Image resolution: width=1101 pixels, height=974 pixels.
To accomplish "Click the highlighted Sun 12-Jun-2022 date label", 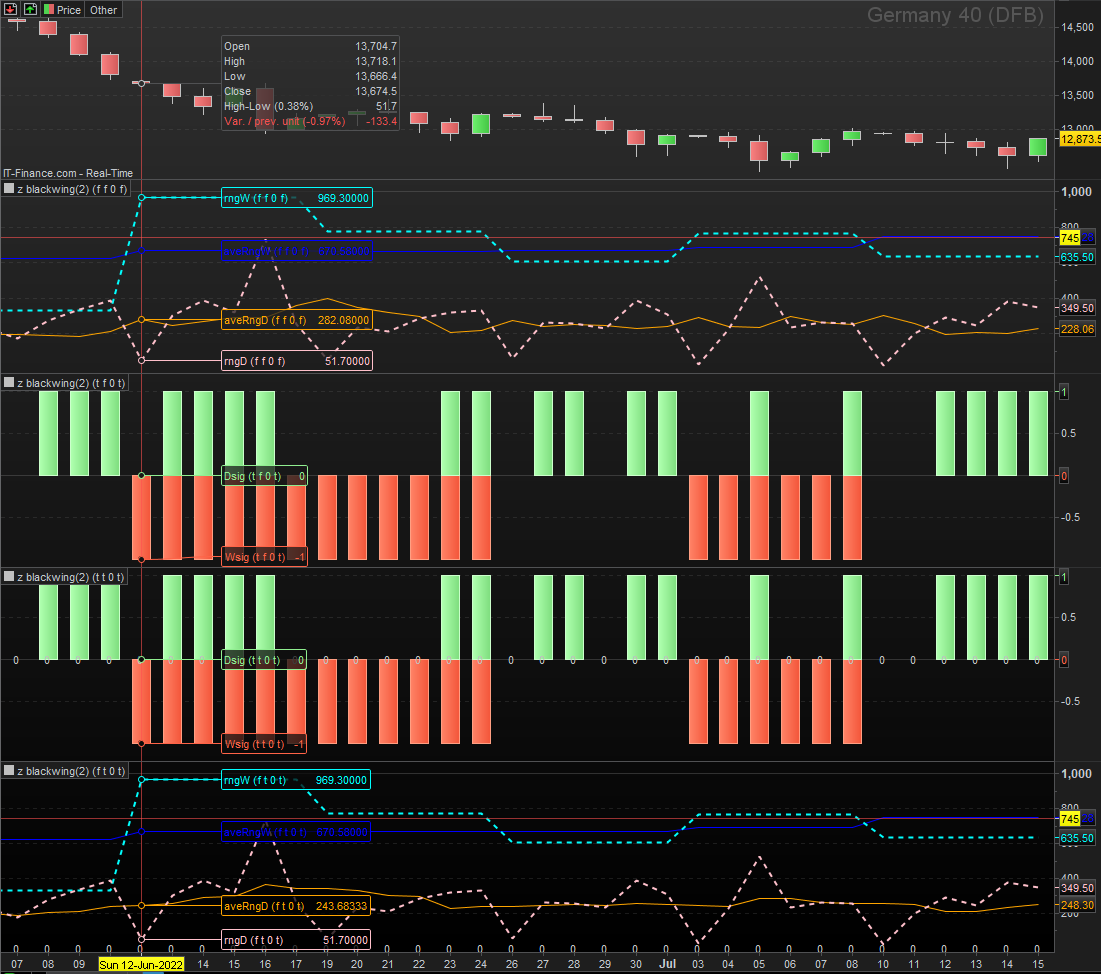I will point(141,964).
